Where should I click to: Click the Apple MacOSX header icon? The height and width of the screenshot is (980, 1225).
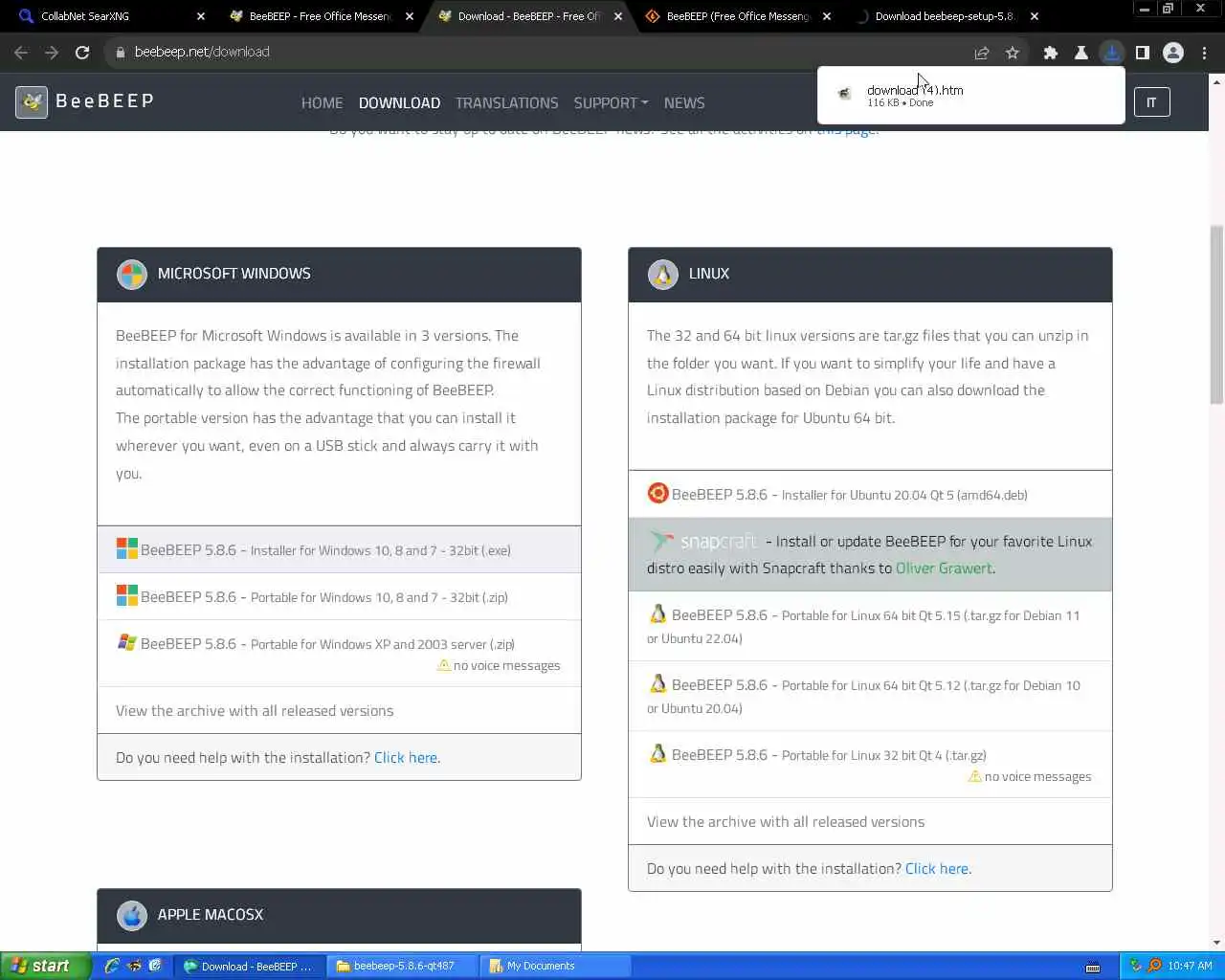pyautogui.click(x=131, y=915)
